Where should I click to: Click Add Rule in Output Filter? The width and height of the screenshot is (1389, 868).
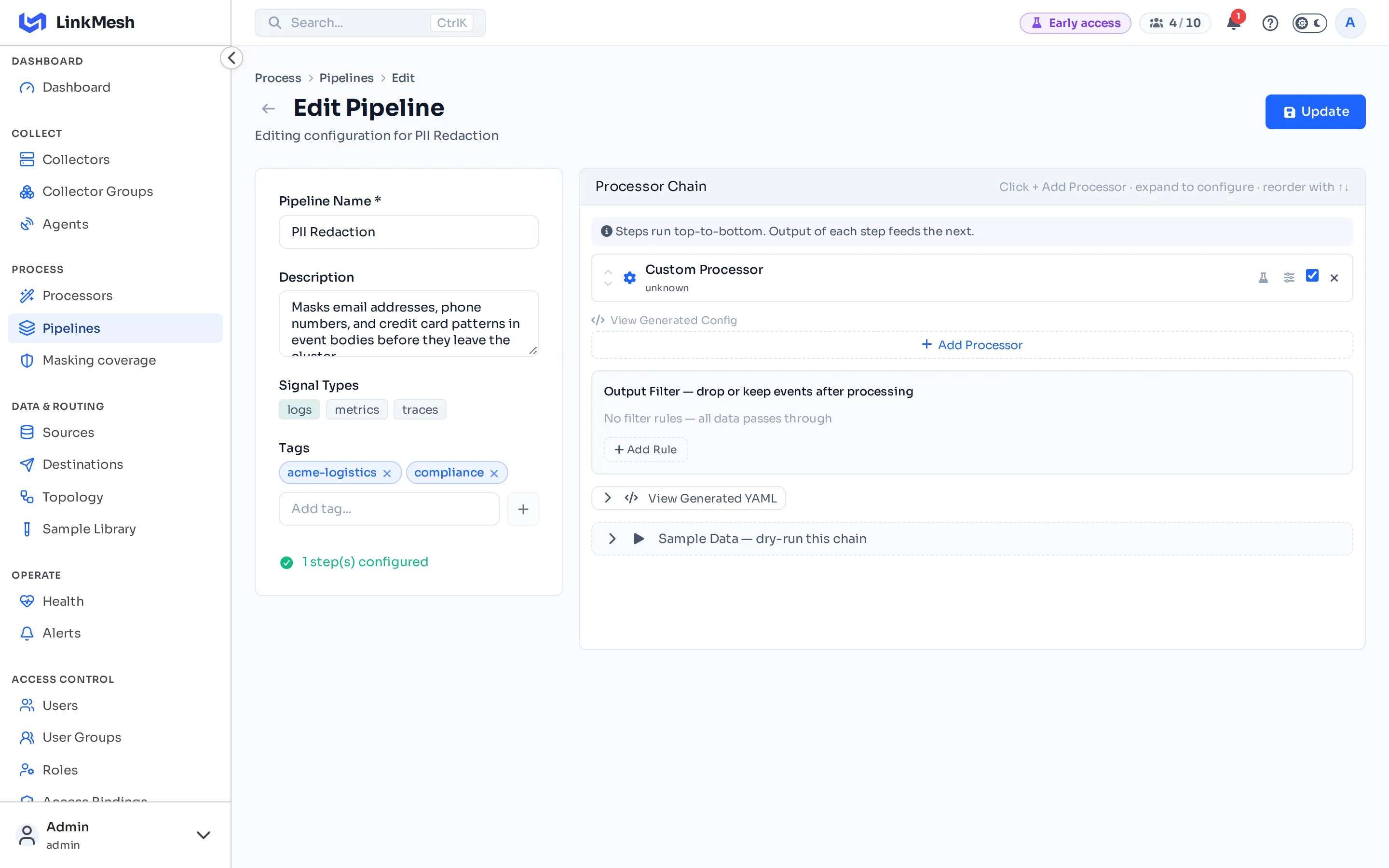pos(645,449)
